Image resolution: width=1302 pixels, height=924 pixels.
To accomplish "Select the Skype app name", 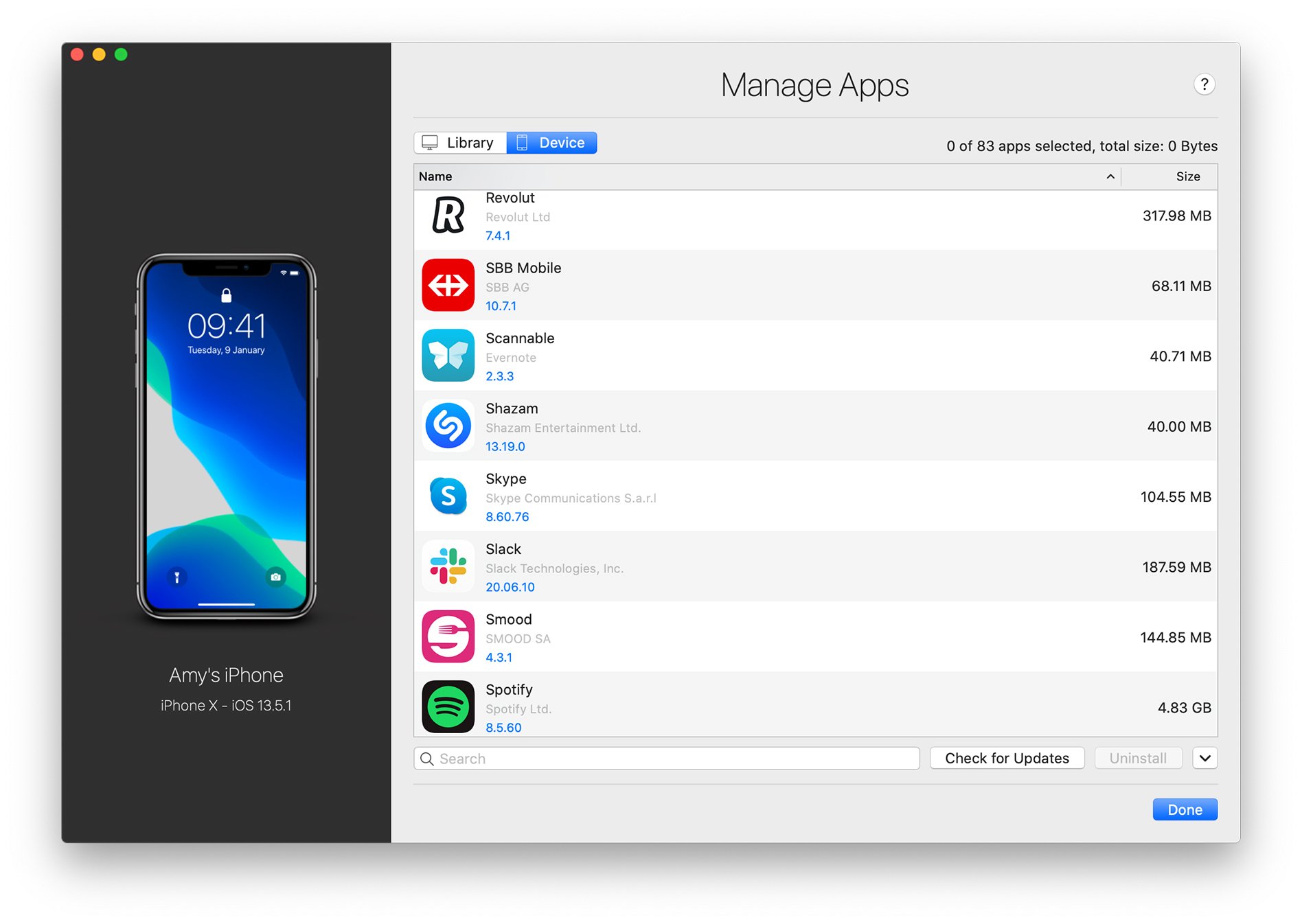I will click(506, 478).
